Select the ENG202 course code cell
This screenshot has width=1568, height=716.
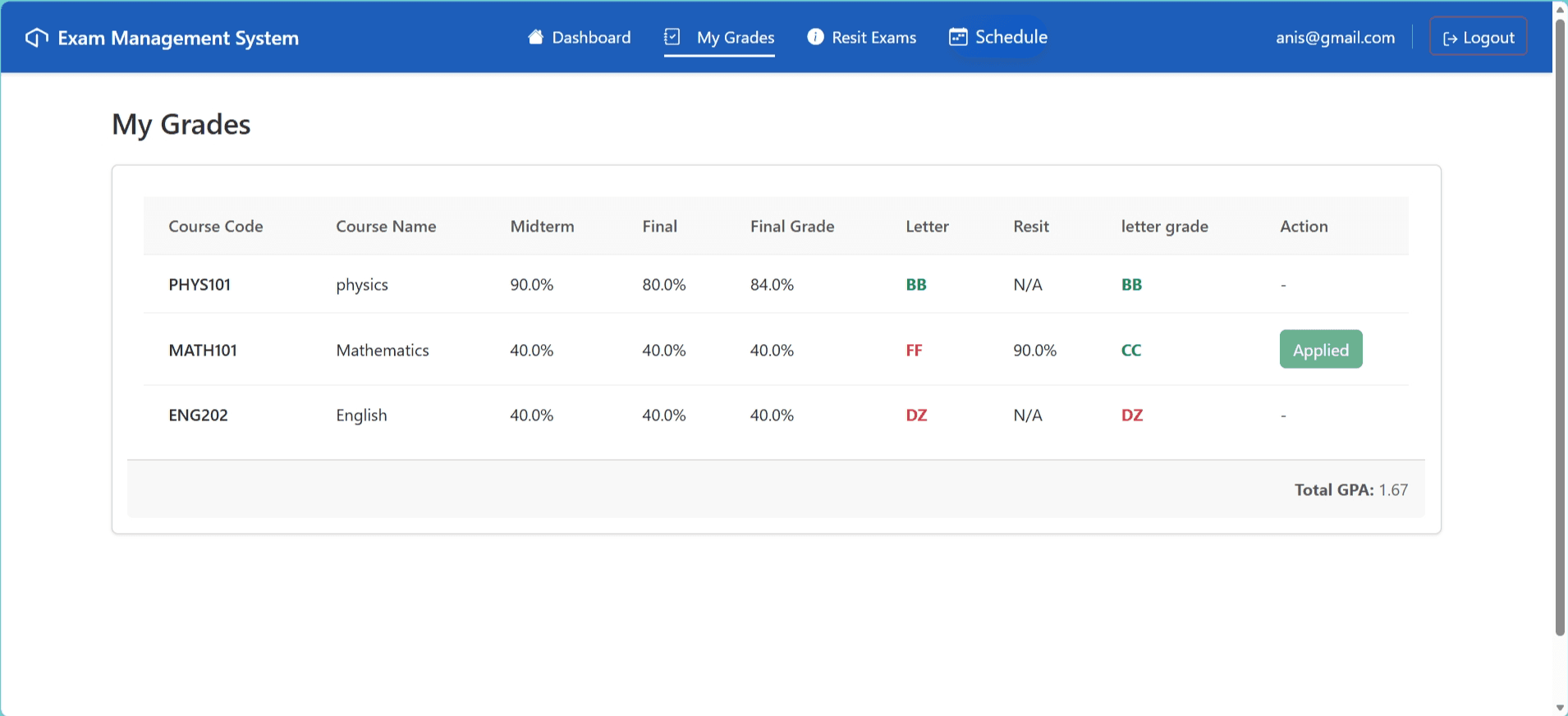198,415
